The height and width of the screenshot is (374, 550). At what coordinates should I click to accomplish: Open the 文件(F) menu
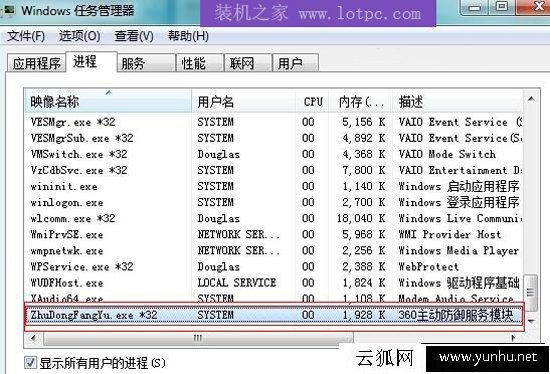coord(26,36)
